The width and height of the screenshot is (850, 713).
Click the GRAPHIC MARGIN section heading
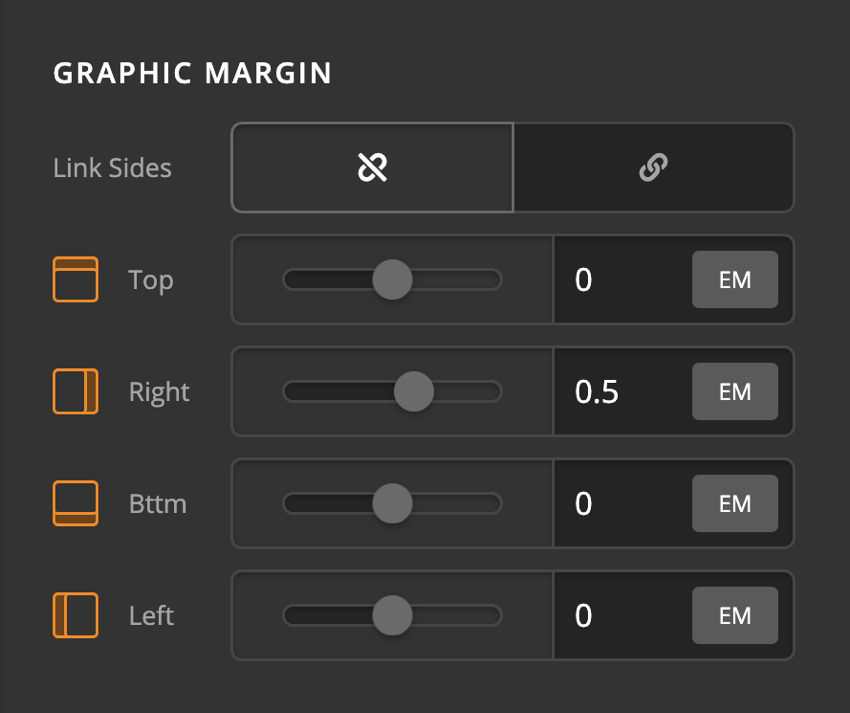[x=191, y=73]
